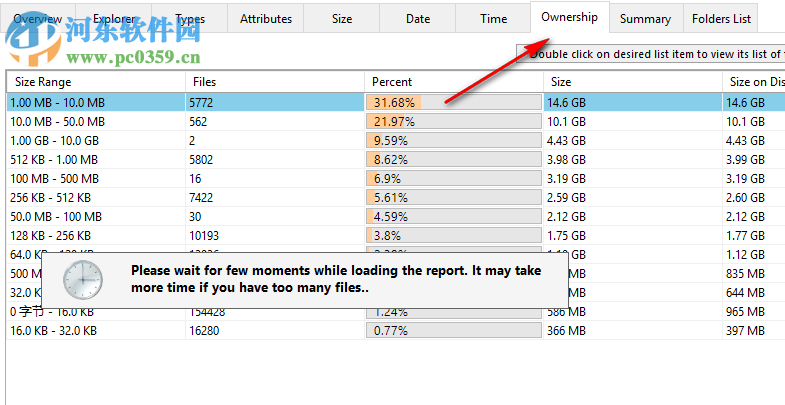Image resolution: width=785 pixels, height=405 pixels.
Task: Sort by Files column header
Action: [275, 82]
